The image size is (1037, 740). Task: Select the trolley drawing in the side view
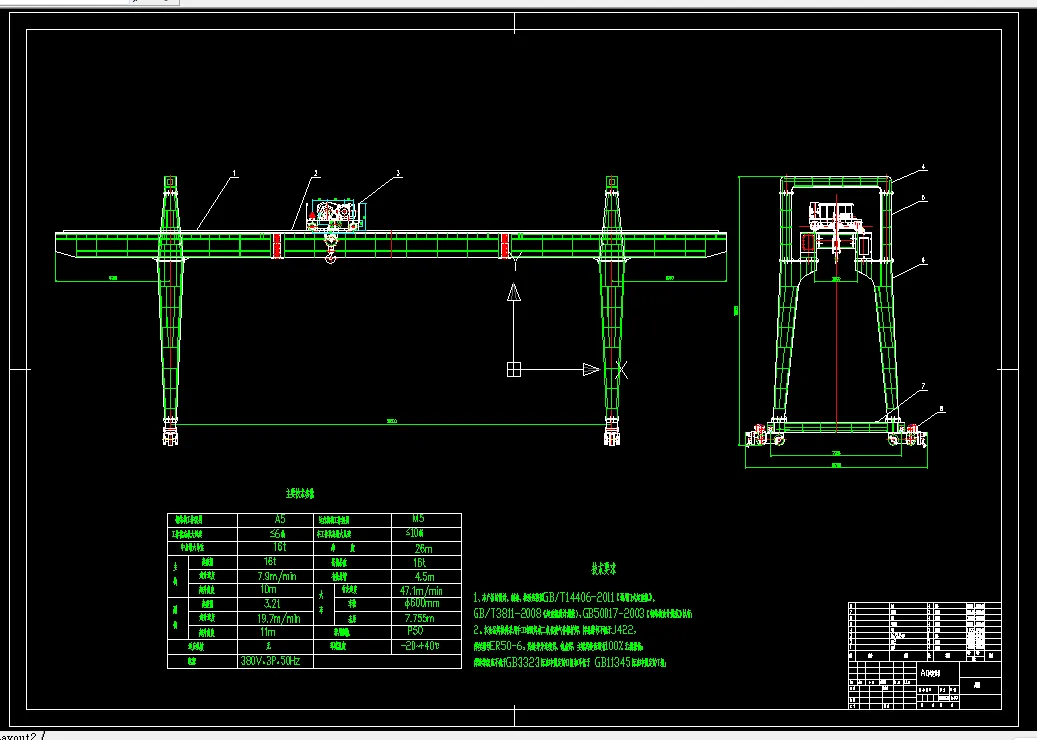click(x=836, y=217)
